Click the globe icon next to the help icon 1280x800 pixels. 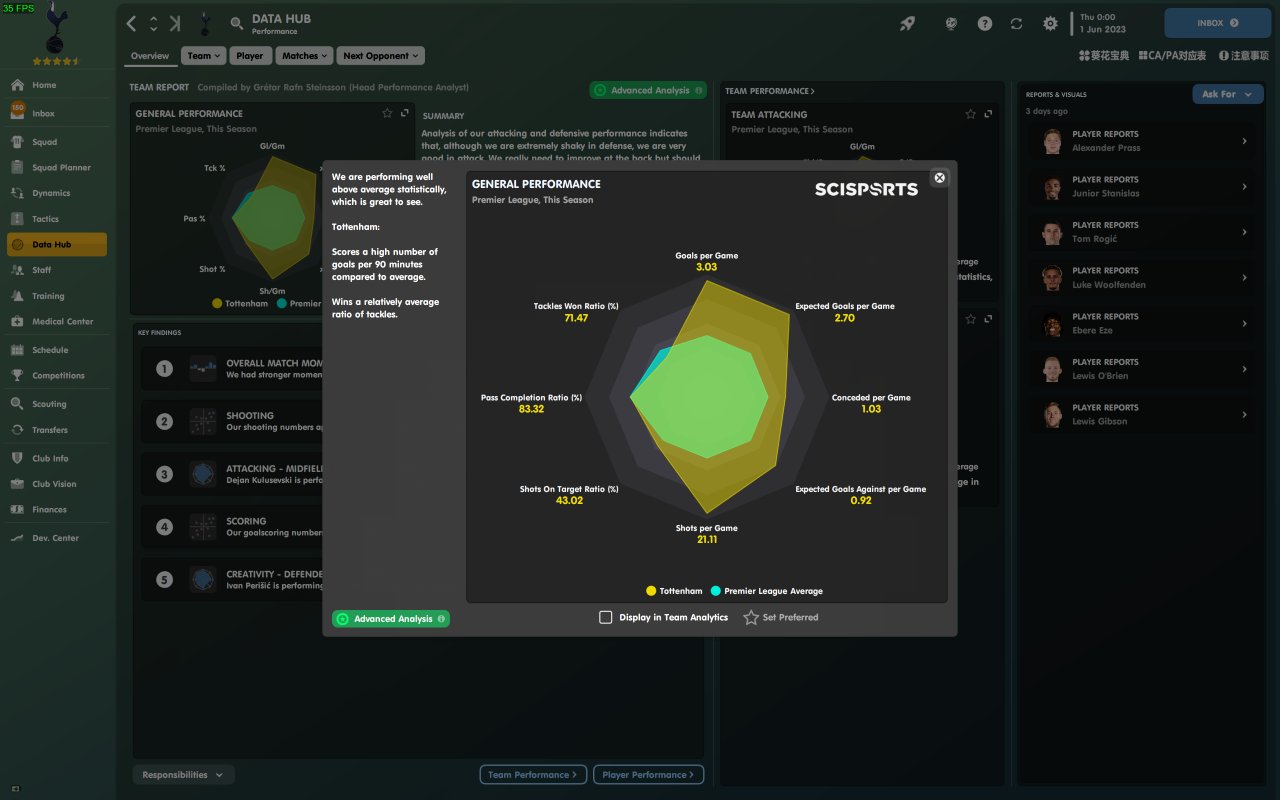(x=951, y=23)
